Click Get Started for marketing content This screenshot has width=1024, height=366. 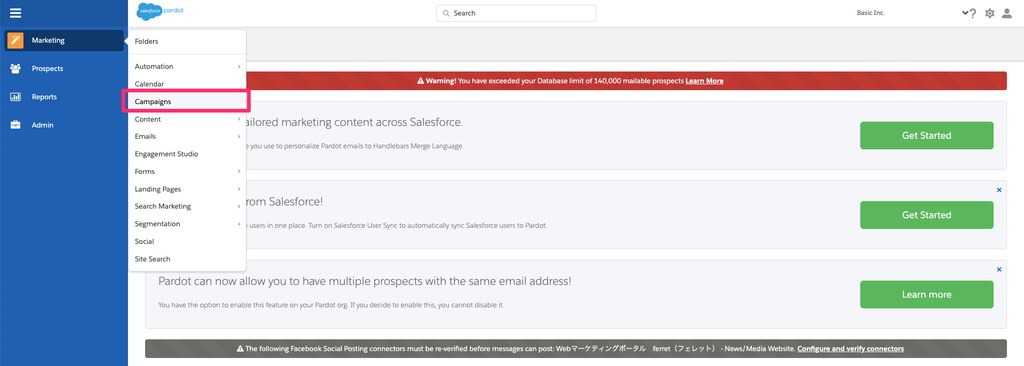click(926, 135)
